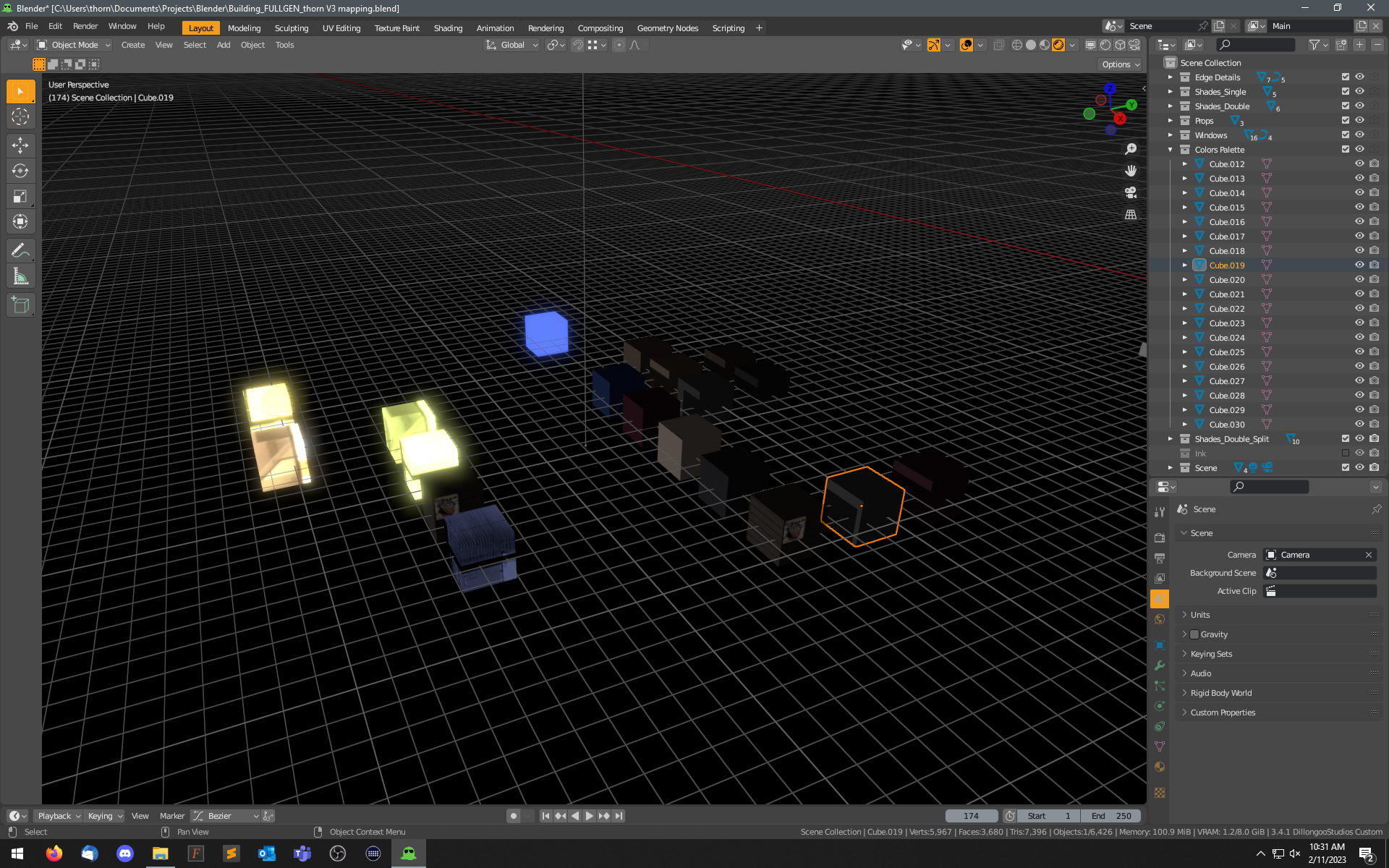This screenshot has height=868, width=1389.
Task: Click the zoom view magnifier icon
Action: click(1131, 149)
